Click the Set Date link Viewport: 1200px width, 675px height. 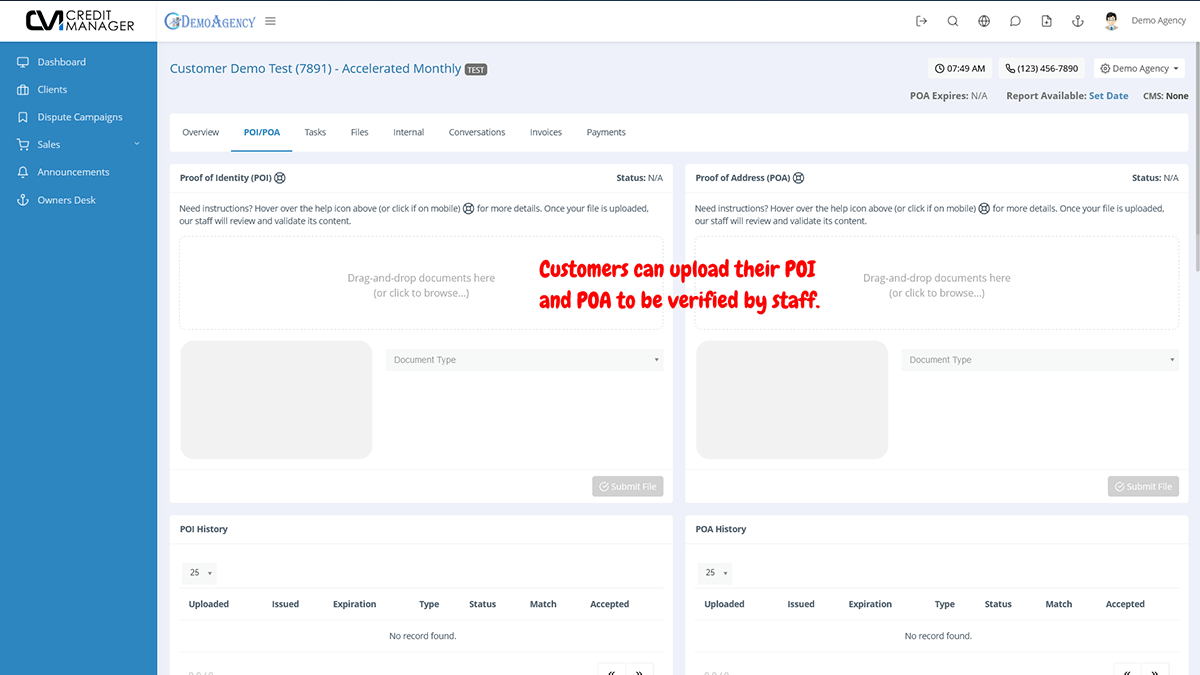click(1108, 96)
